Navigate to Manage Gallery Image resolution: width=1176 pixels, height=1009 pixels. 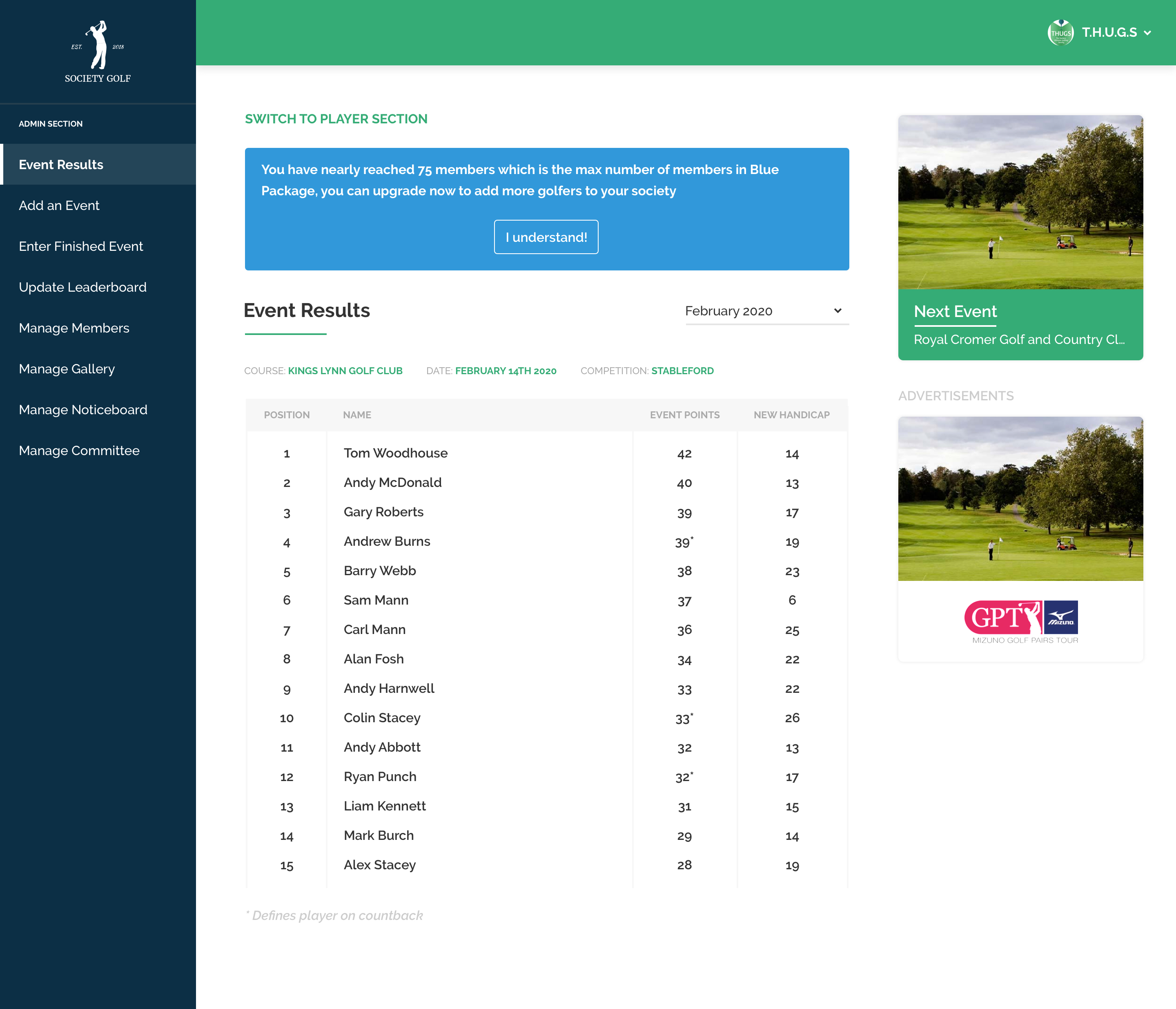click(67, 369)
